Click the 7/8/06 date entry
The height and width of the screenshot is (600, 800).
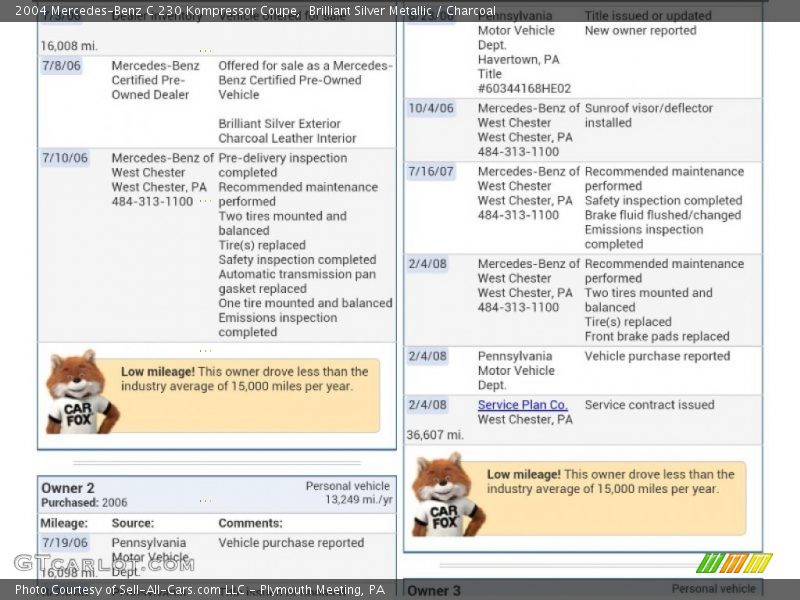pos(61,66)
